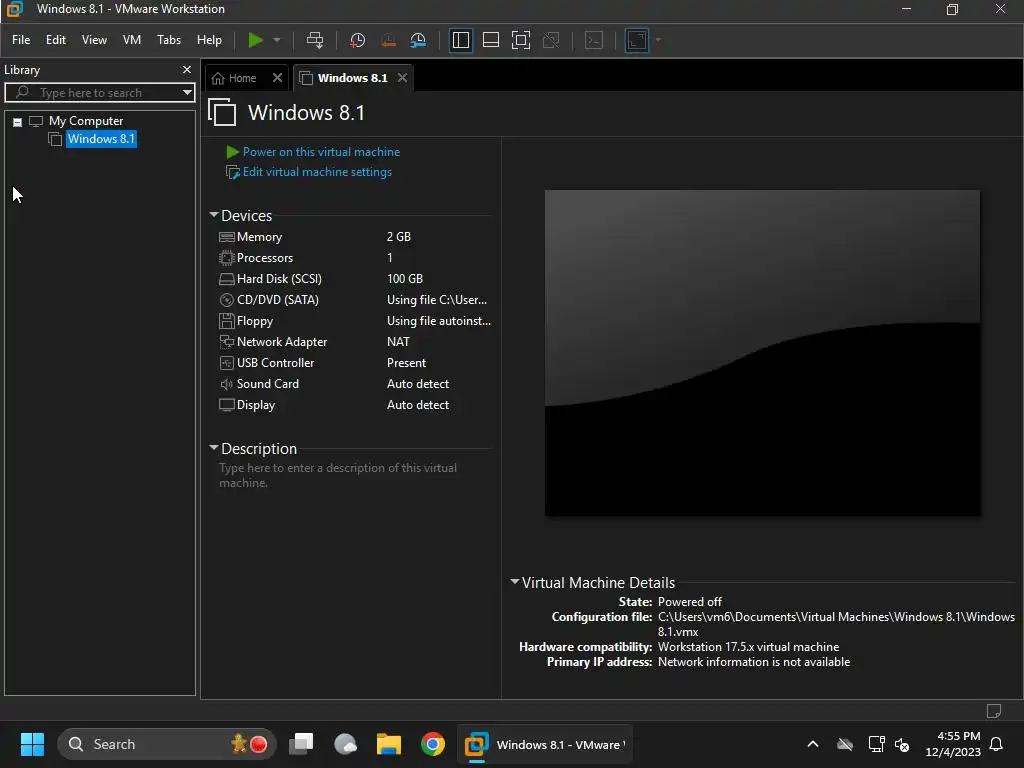Launch Google Chrome from the taskbar
This screenshot has width=1024, height=768.
coord(432,744)
